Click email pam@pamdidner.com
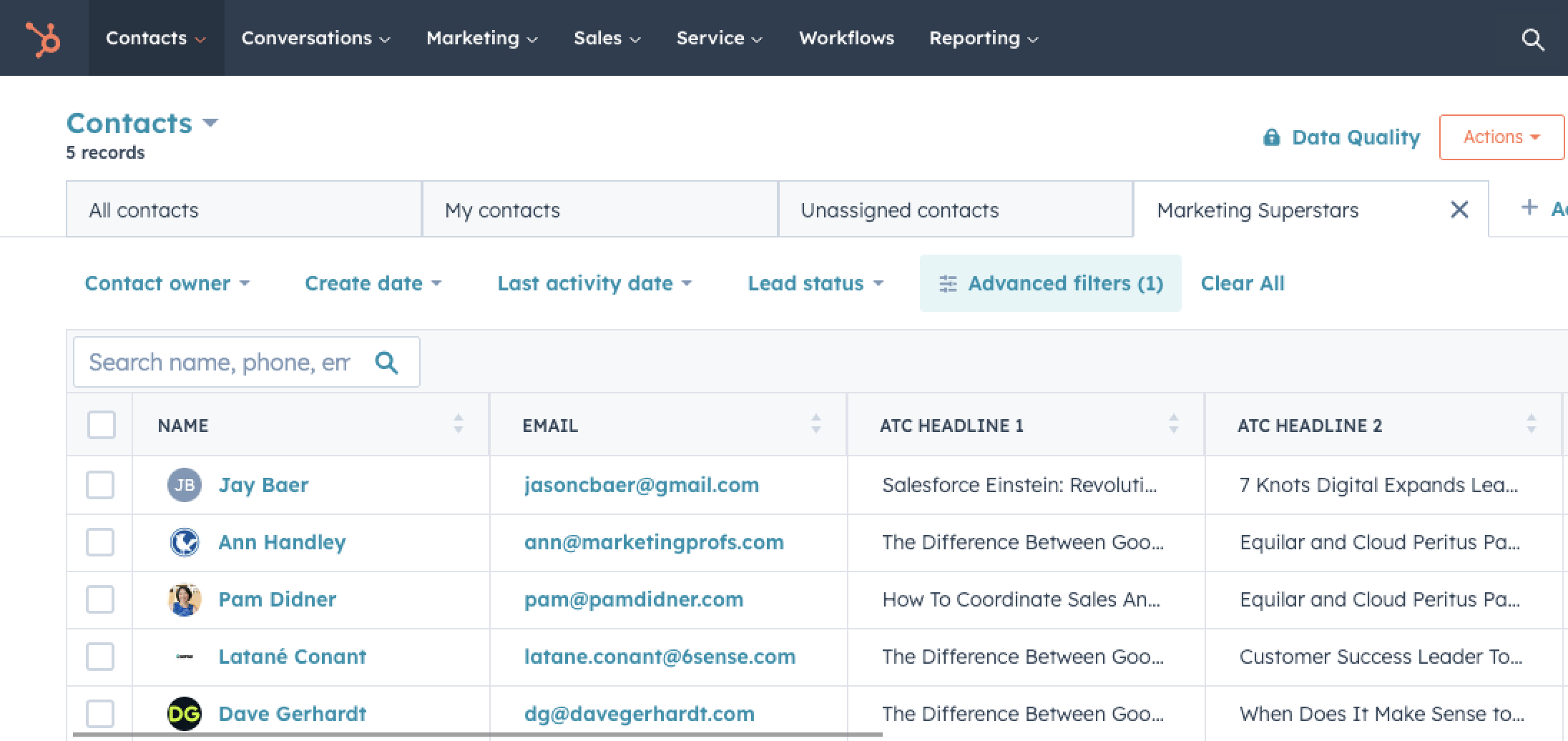The width and height of the screenshot is (1568, 741). click(x=634, y=599)
